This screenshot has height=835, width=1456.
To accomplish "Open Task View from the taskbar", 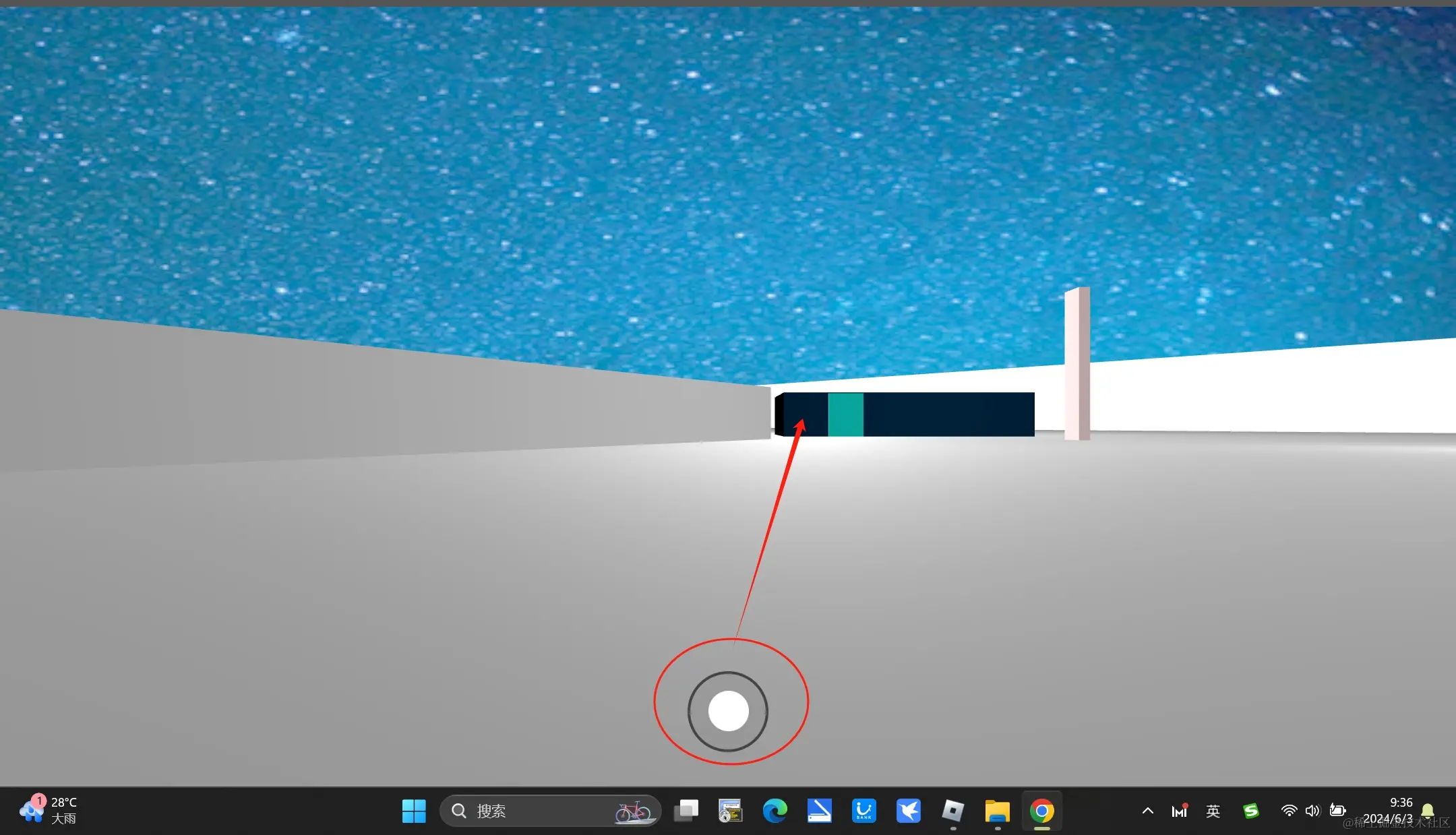I will click(x=686, y=811).
